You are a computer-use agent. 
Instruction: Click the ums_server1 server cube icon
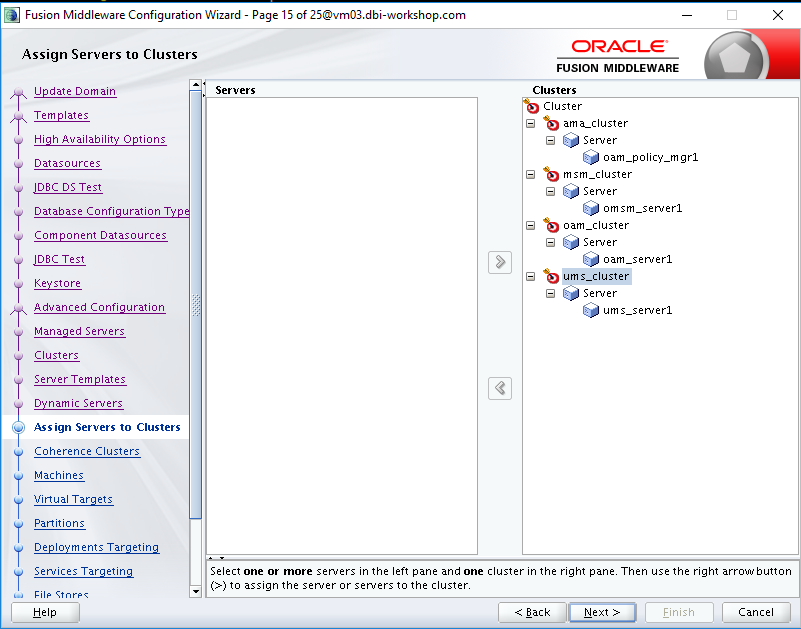[591, 311]
